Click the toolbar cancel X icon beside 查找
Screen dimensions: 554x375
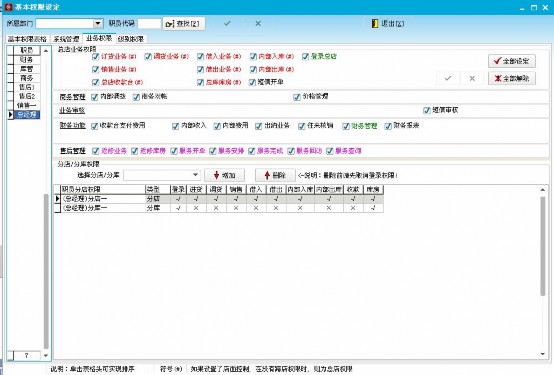[x=258, y=23]
